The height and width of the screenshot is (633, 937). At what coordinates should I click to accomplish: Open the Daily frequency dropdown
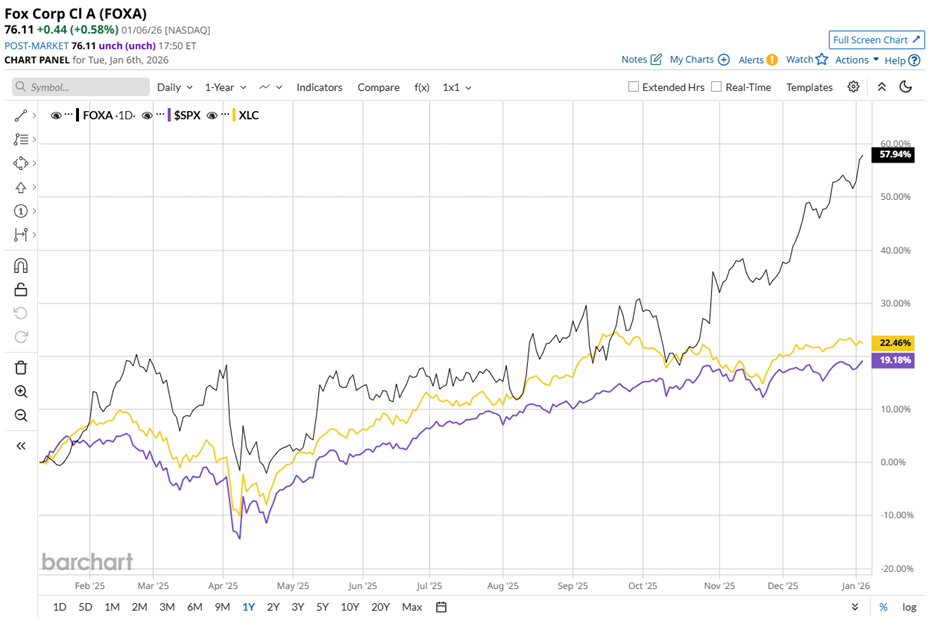pos(174,87)
